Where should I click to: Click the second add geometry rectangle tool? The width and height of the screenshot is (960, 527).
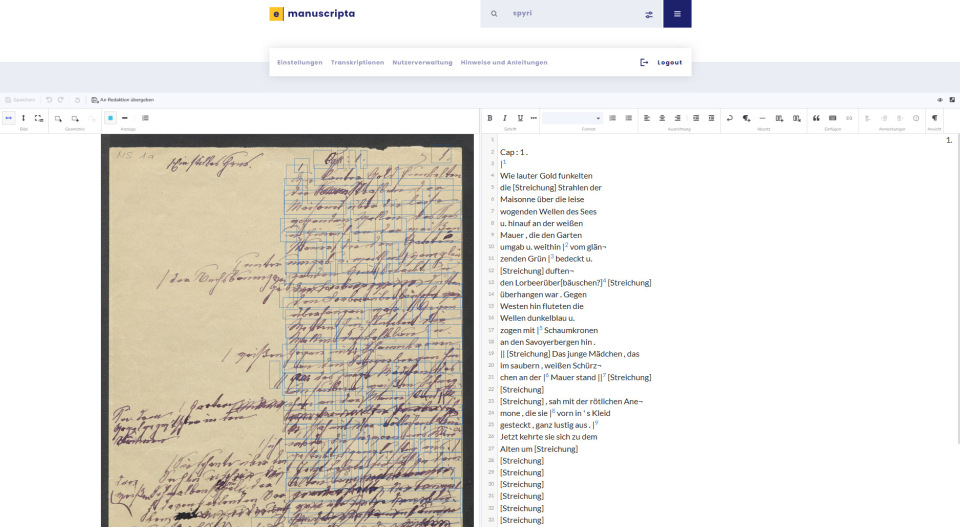pyautogui.click(x=75, y=118)
